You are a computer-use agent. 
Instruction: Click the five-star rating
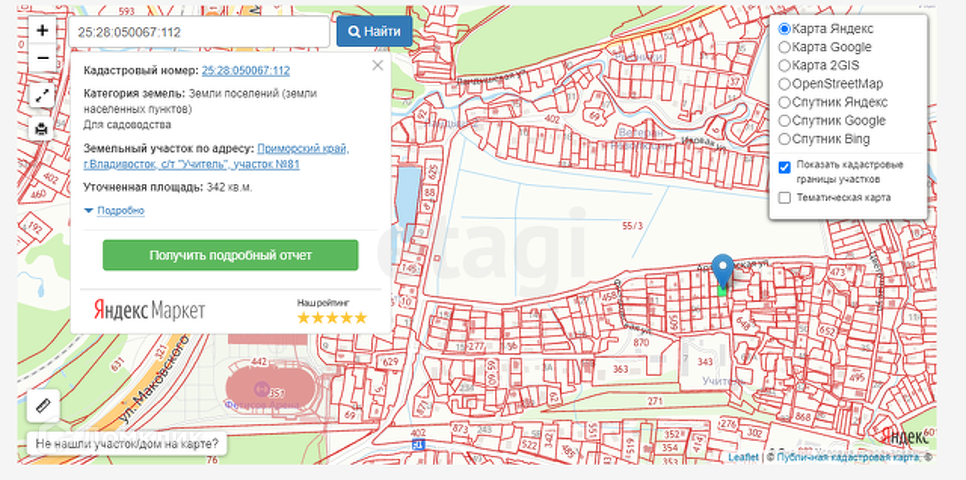332,318
